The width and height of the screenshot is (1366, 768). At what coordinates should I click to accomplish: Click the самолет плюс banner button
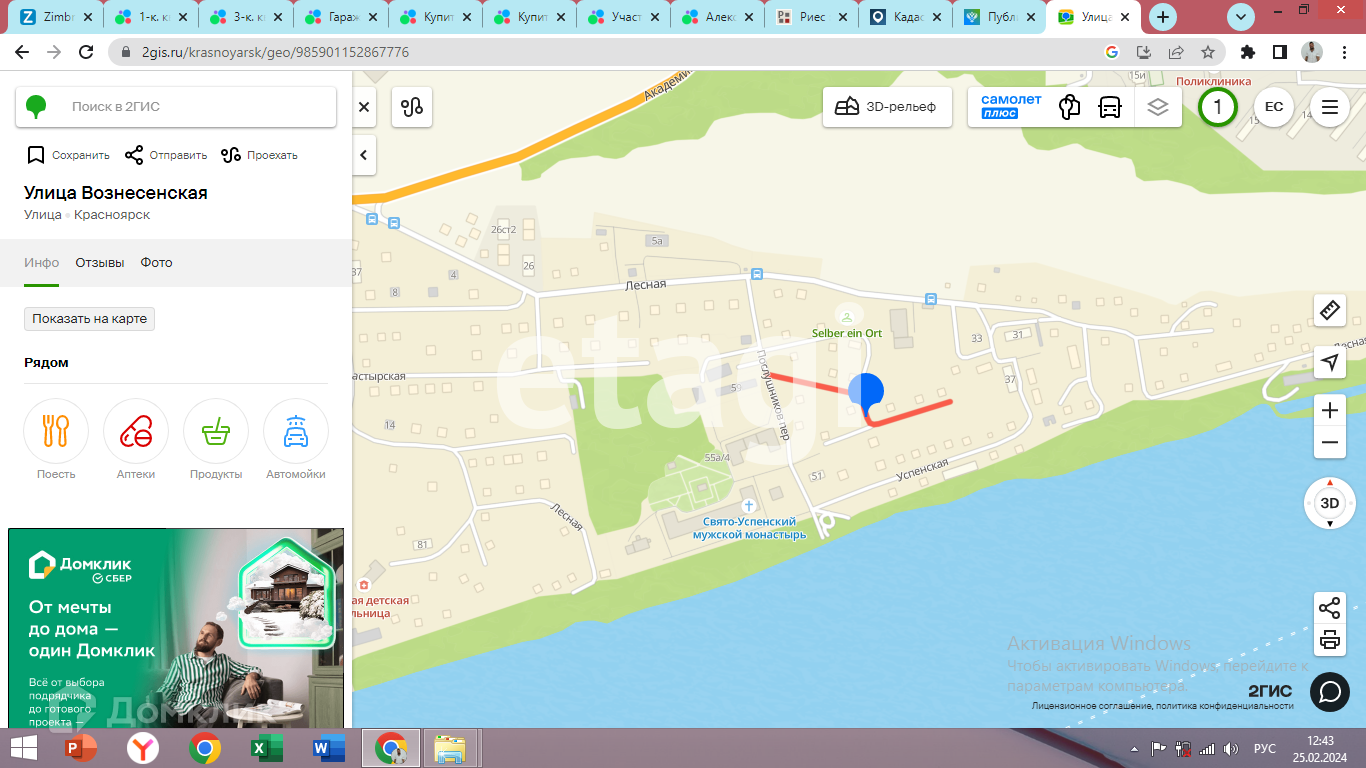pos(1011,107)
